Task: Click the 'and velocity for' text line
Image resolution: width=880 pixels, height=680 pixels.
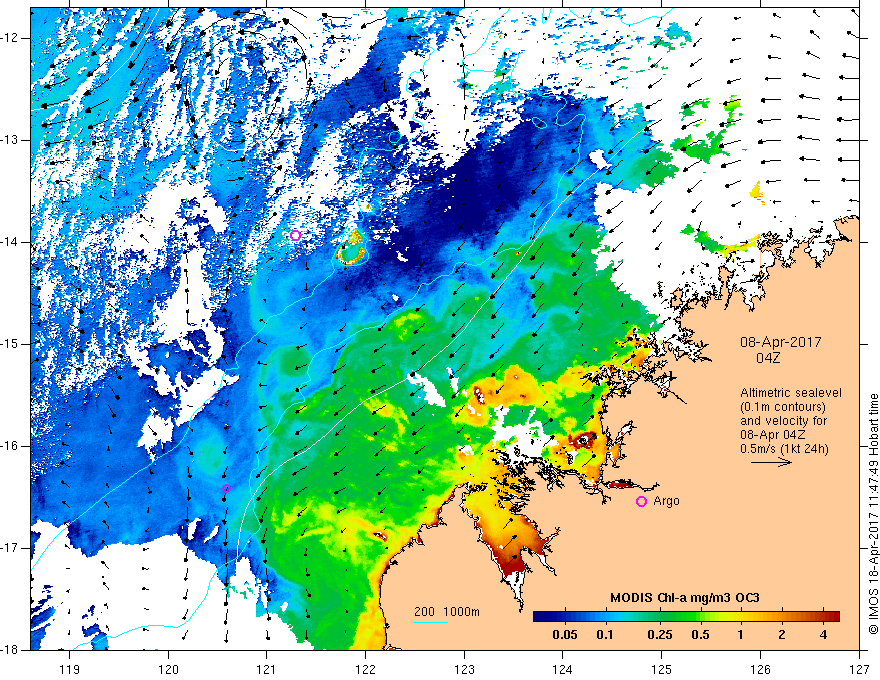Action: tap(783, 421)
